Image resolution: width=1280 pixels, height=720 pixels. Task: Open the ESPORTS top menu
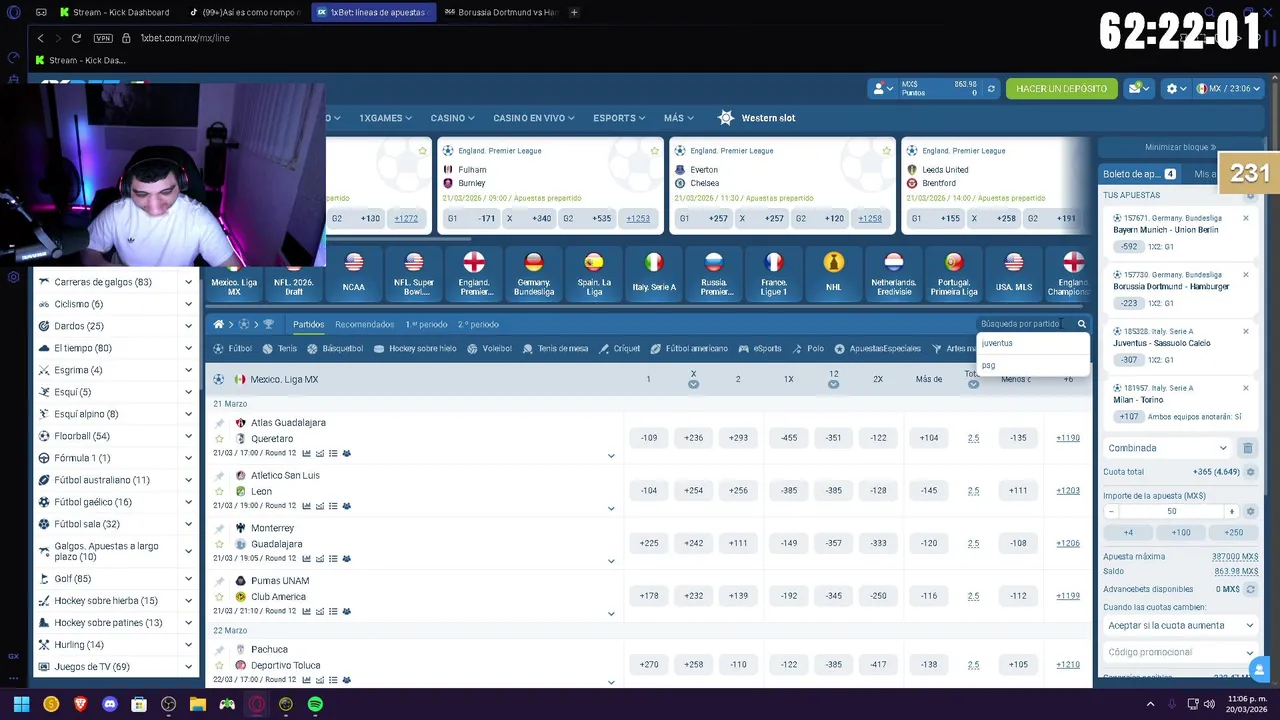coord(620,118)
